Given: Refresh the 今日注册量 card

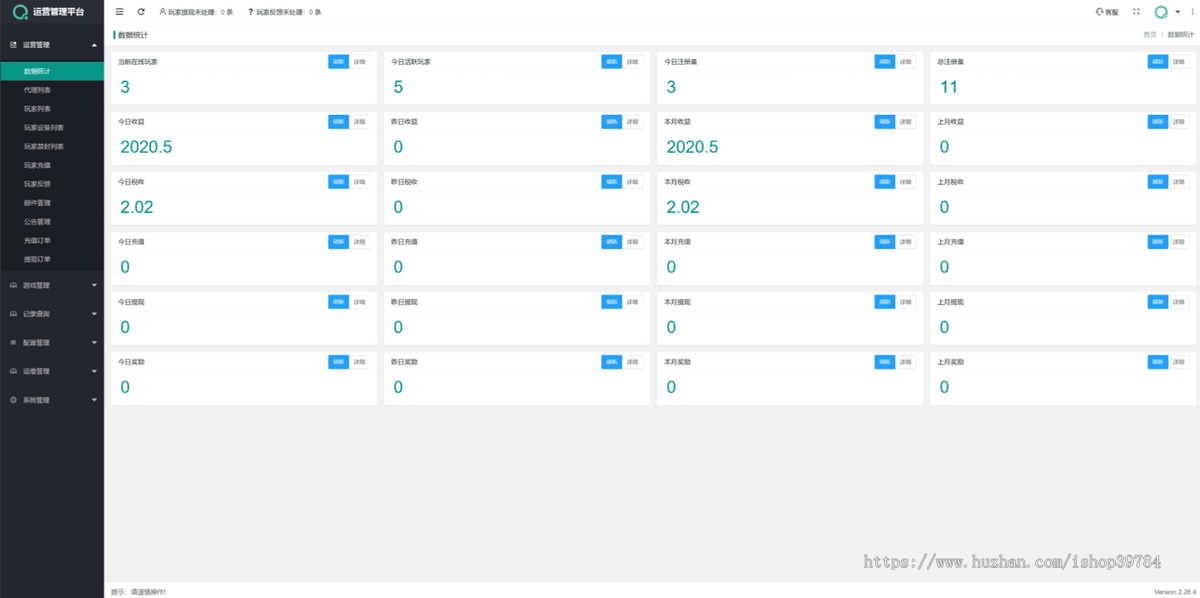Looking at the screenshot, I should click(x=885, y=62).
